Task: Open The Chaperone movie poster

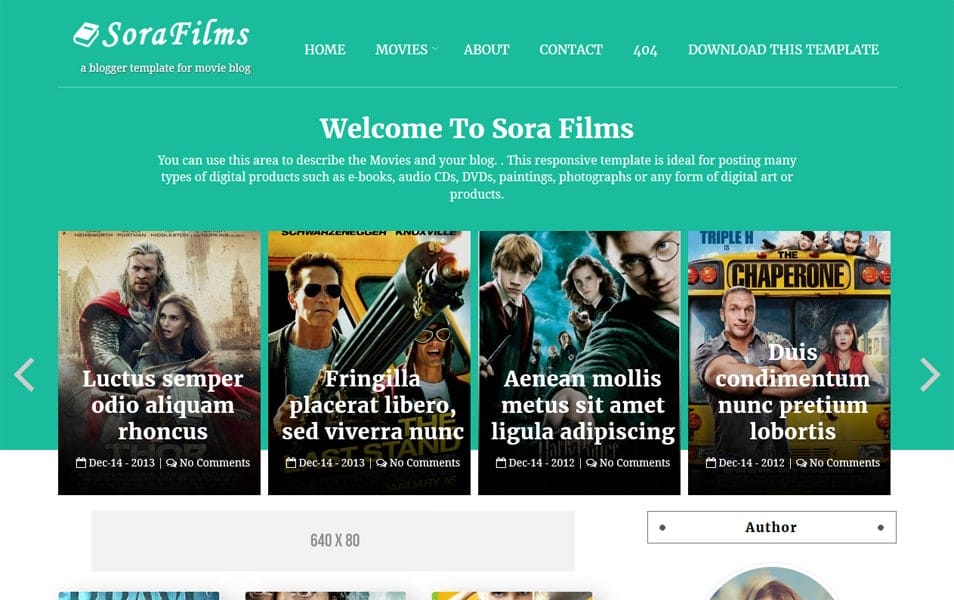Action: pyautogui.click(x=788, y=300)
